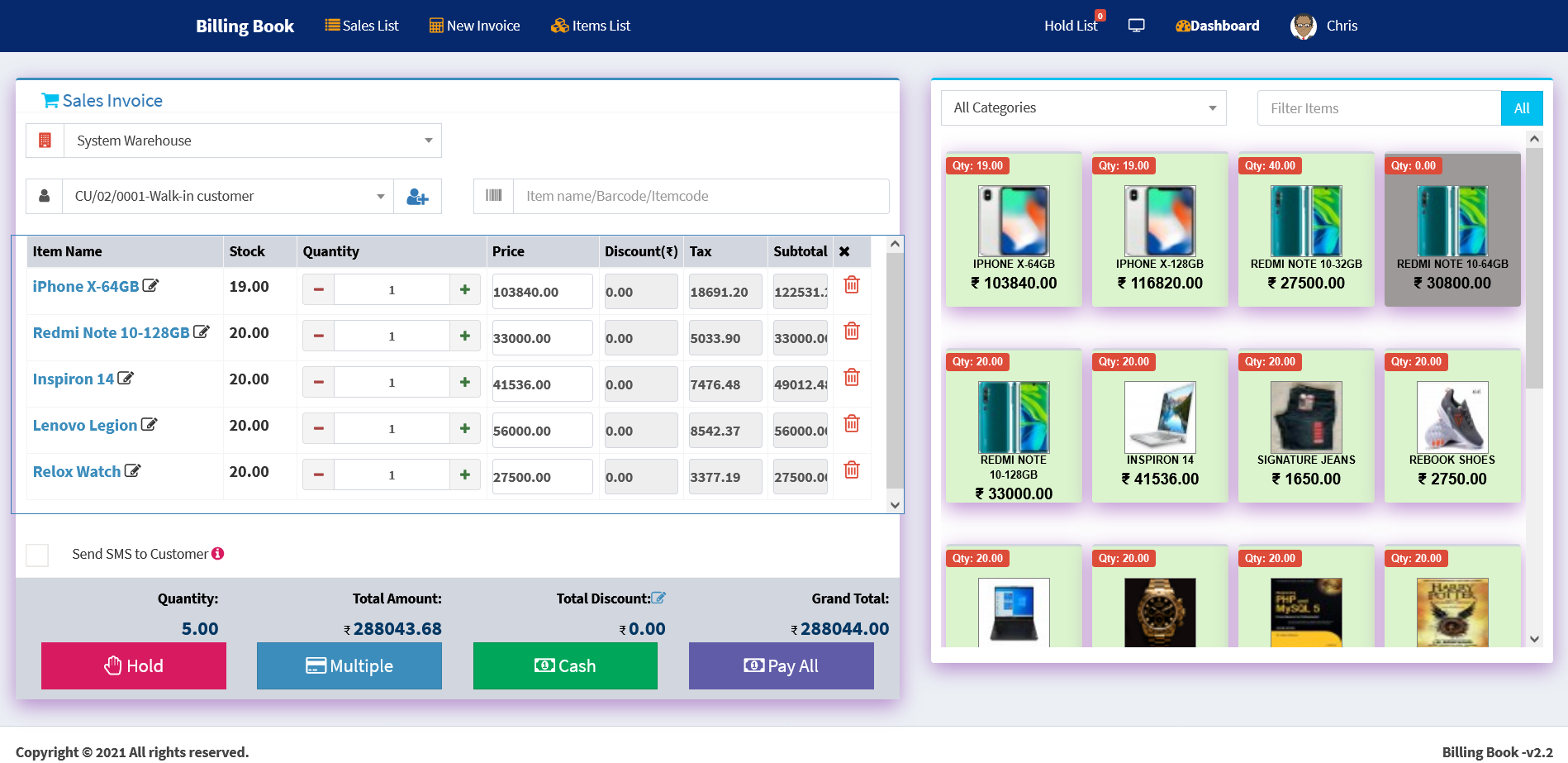
Task: Choose Multiple payment option
Action: (x=349, y=666)
